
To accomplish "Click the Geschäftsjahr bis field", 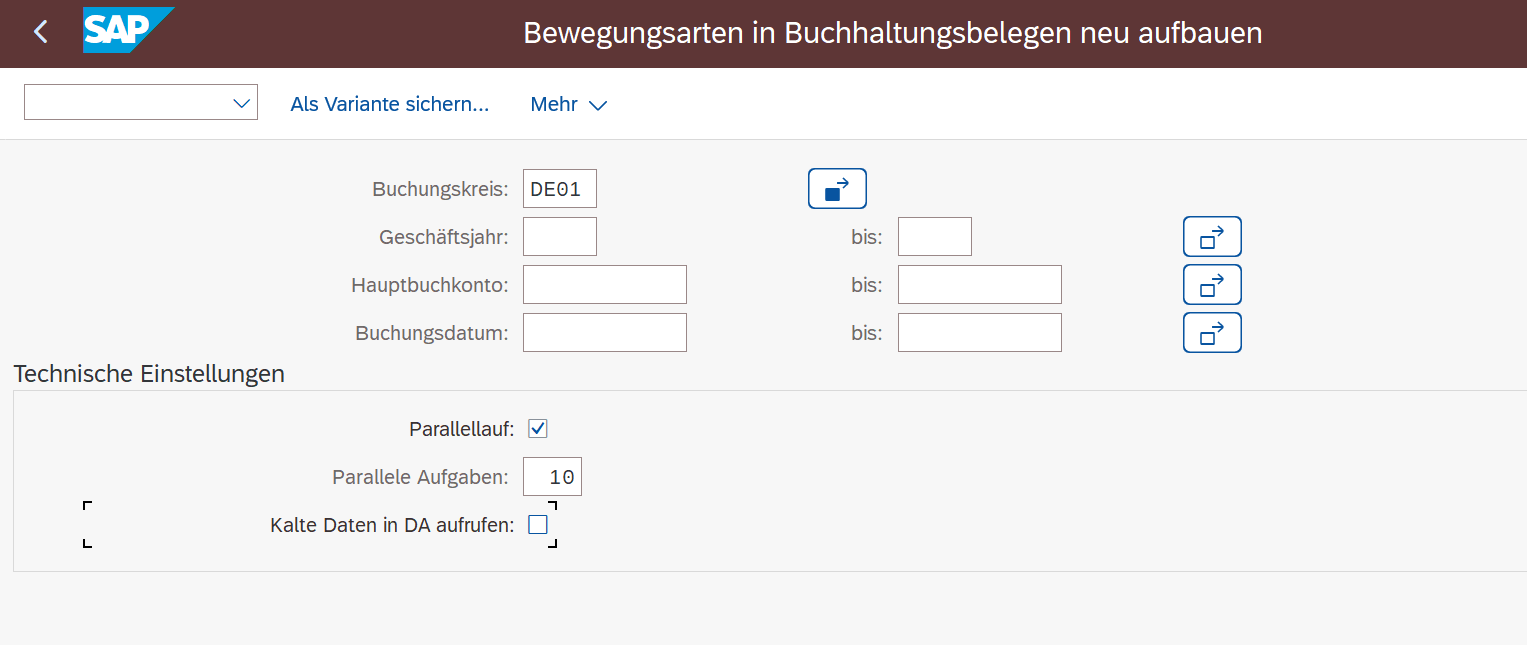I will [x=934, y=237].
